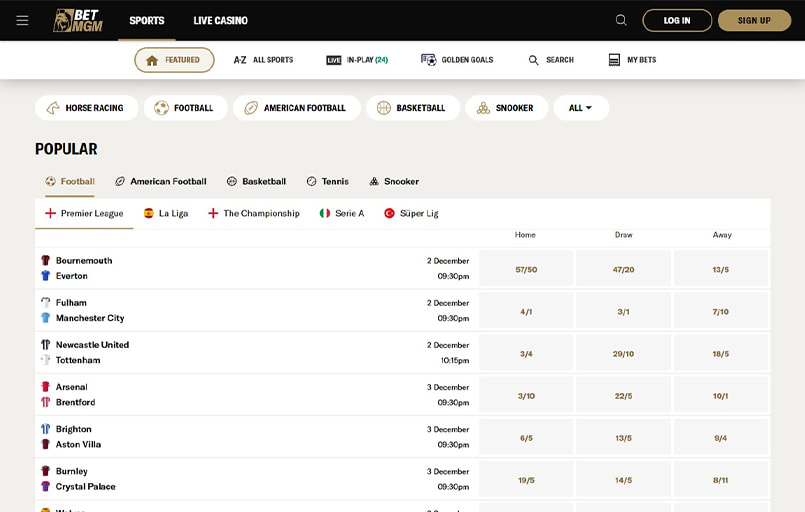The image size is (805, 512).
Task: Select Burnley home win at 19/5
Action: coord(526,479)
